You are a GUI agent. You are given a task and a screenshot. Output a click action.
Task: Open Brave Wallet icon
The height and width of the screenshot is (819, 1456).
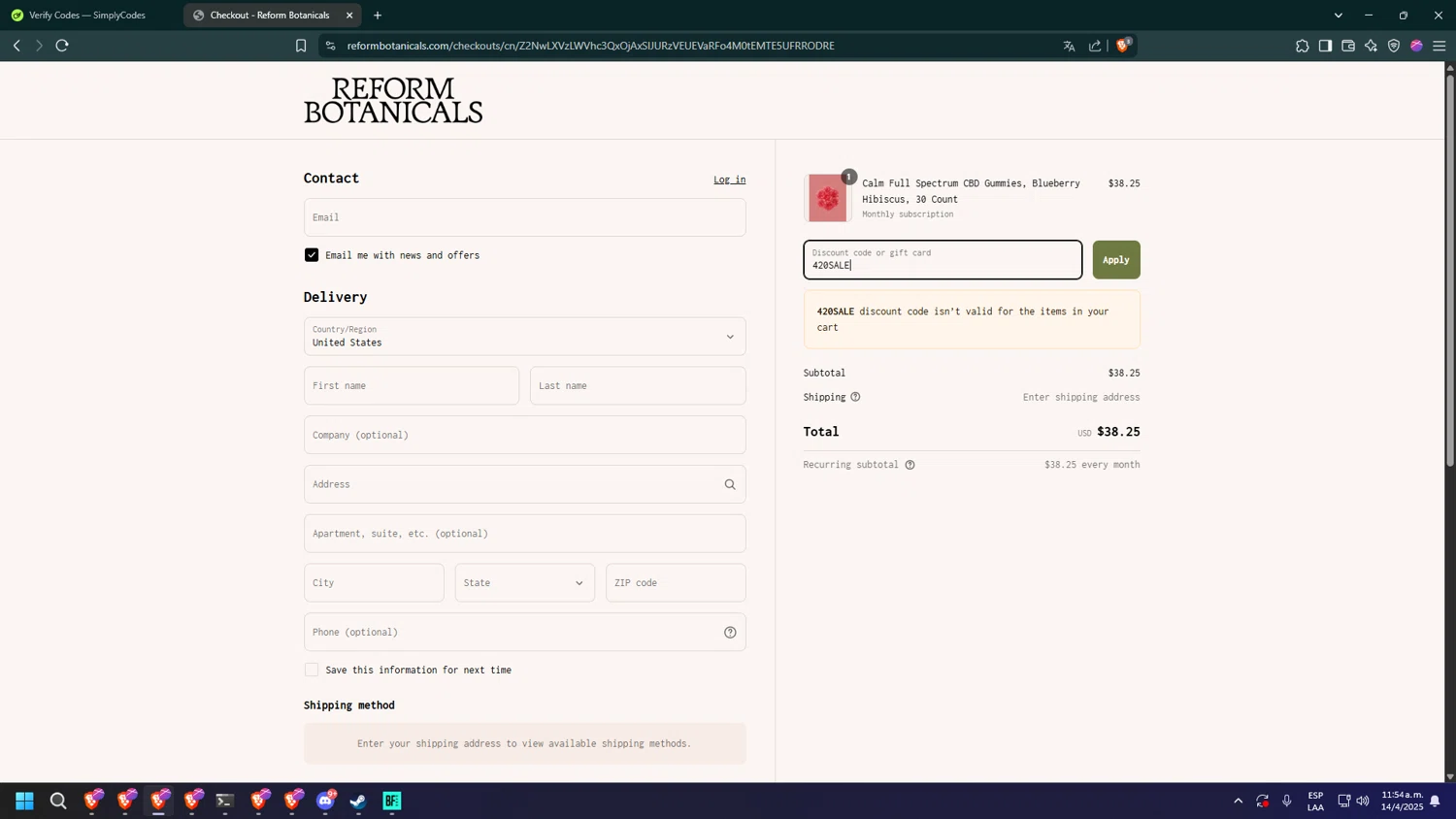[1348, 46]
